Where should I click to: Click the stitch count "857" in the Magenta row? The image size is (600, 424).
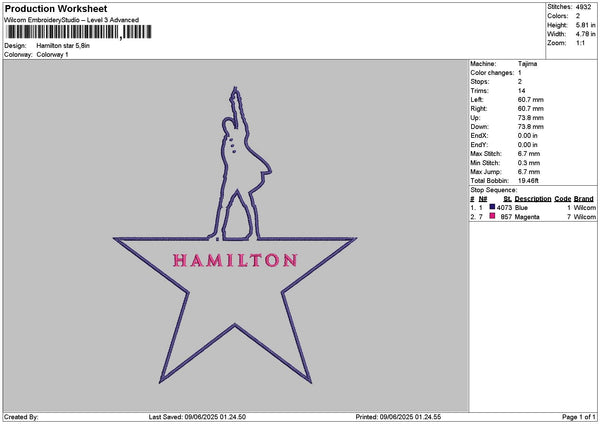pyautogui.click(x=506, y=217)
